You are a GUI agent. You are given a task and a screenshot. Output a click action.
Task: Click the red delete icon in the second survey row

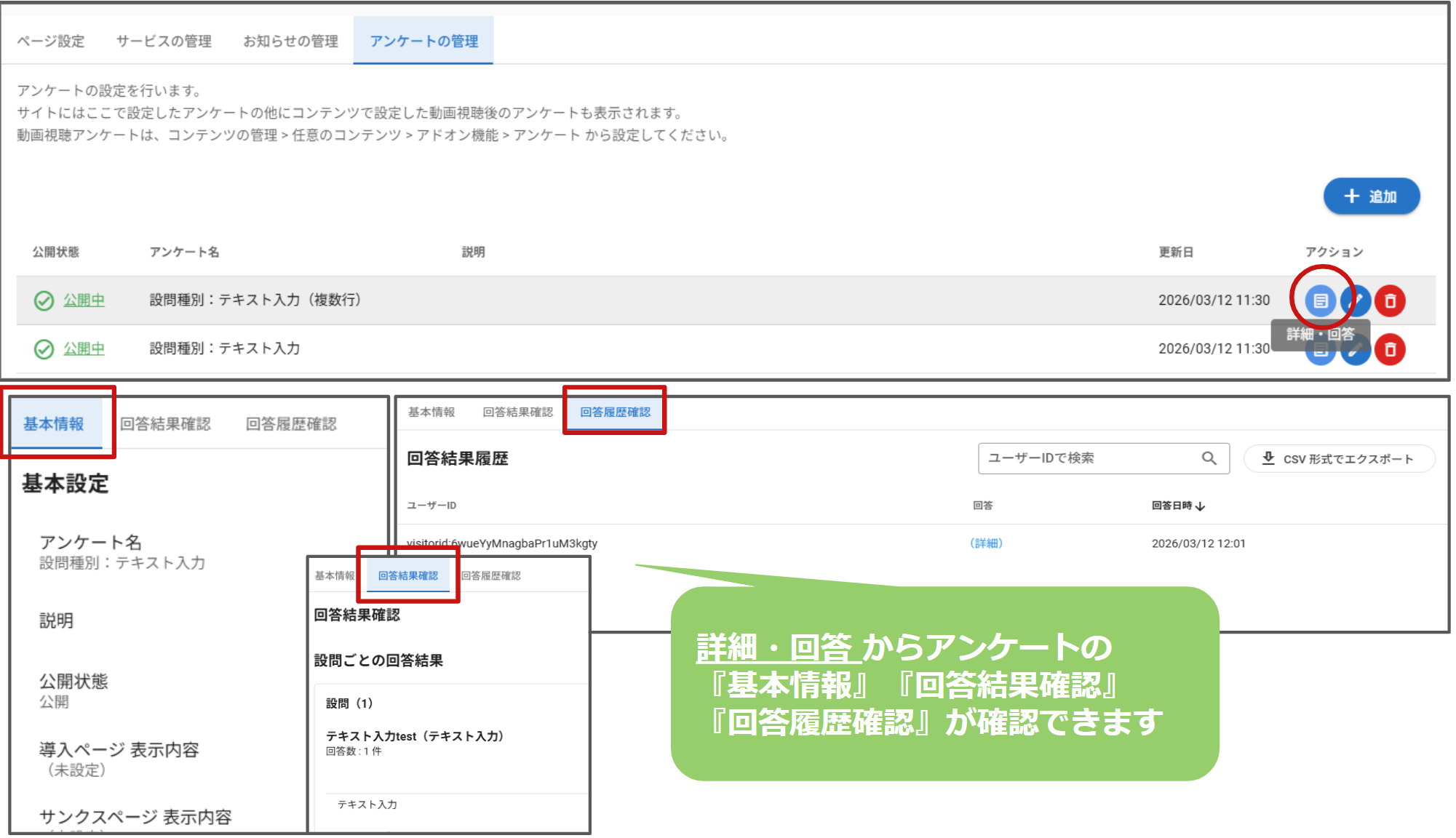(x=1390, y=349)
